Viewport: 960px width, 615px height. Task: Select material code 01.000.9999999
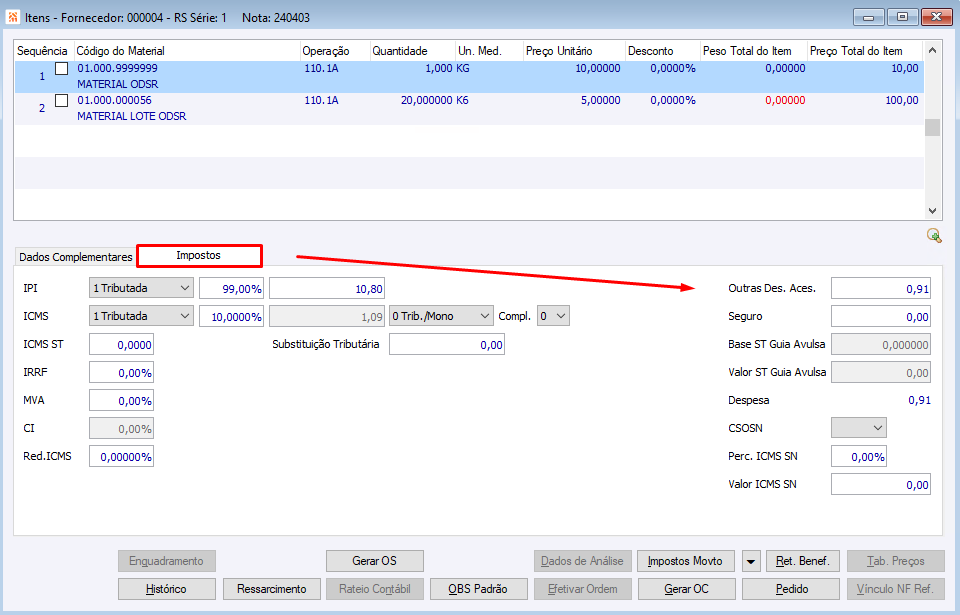pyautogui.click(x=118, y=68)
